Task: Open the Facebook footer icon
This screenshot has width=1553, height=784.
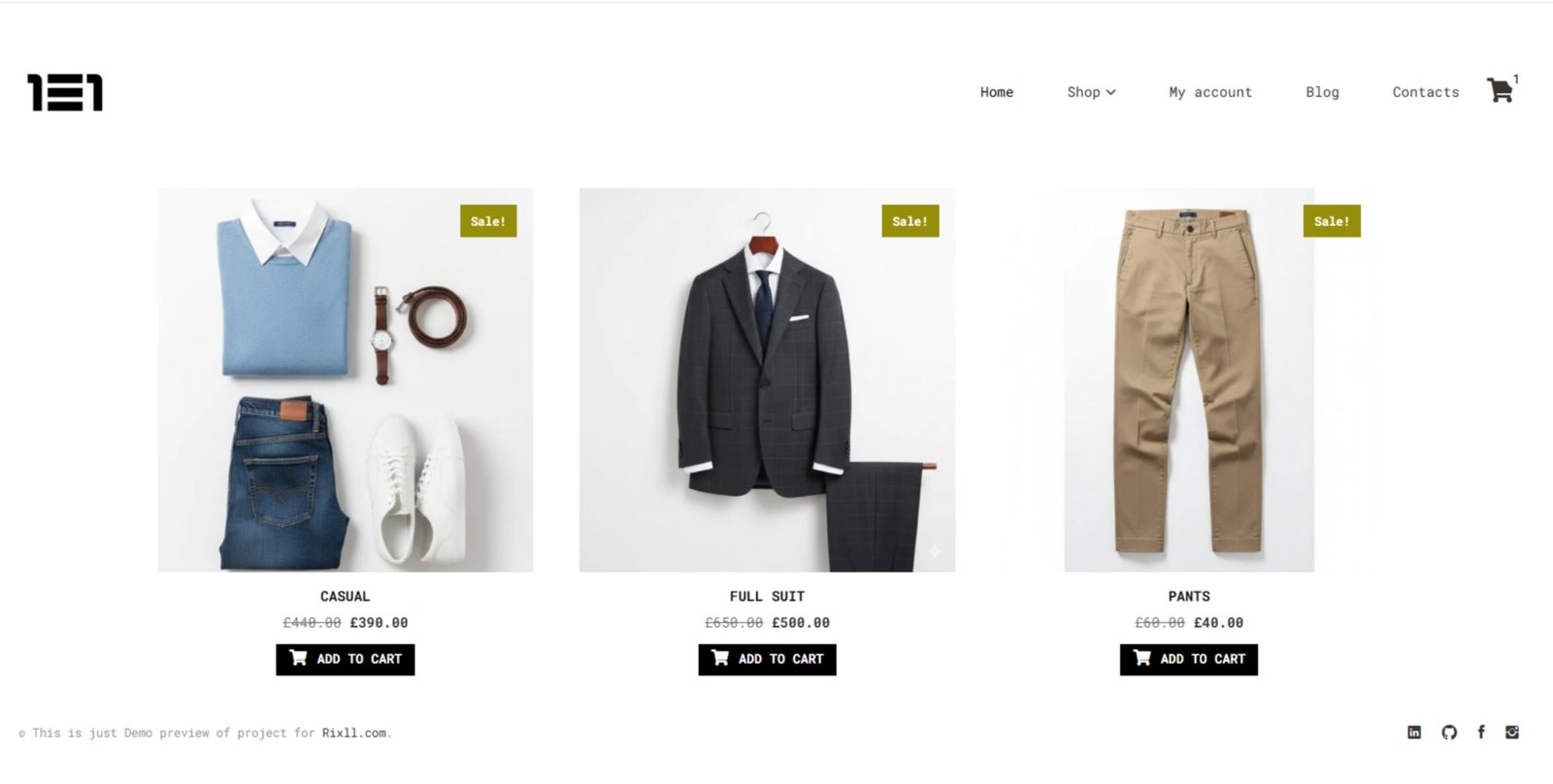Action: (1481, 733)
